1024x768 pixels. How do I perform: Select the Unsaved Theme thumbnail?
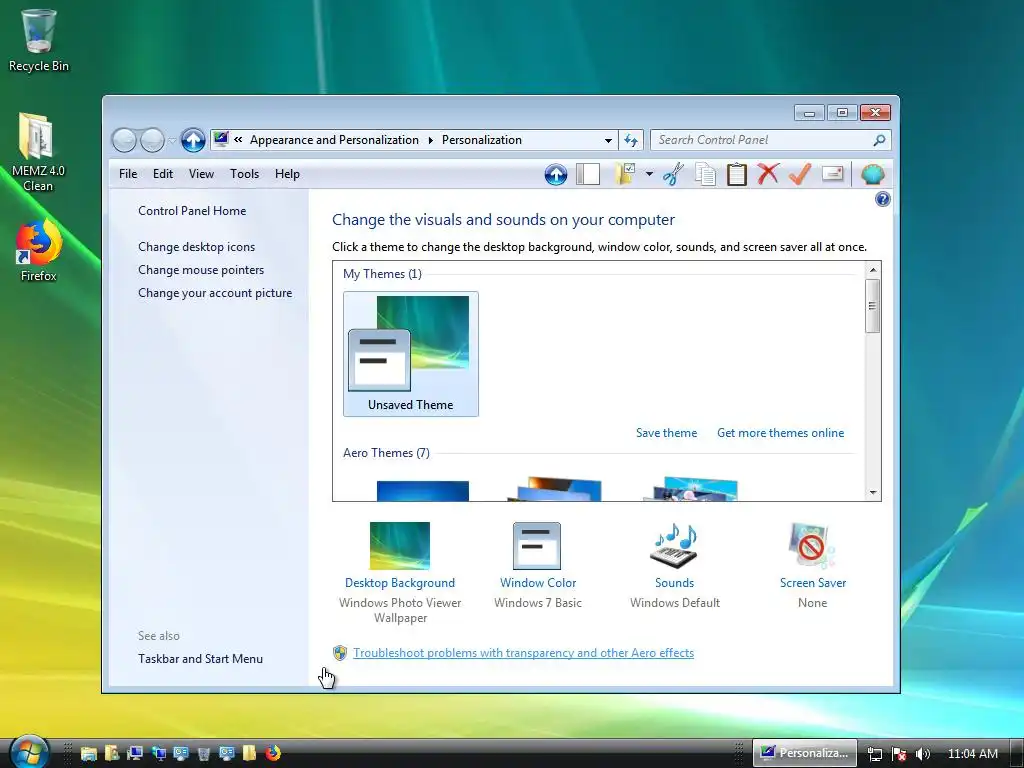[x=411, y=354]
